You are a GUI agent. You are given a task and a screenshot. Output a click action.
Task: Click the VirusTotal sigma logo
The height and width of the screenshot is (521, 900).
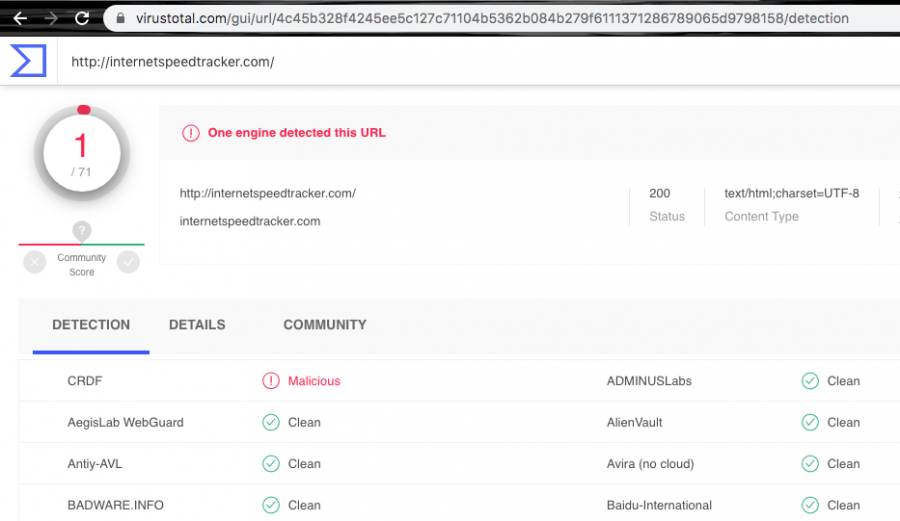[28, 61]
